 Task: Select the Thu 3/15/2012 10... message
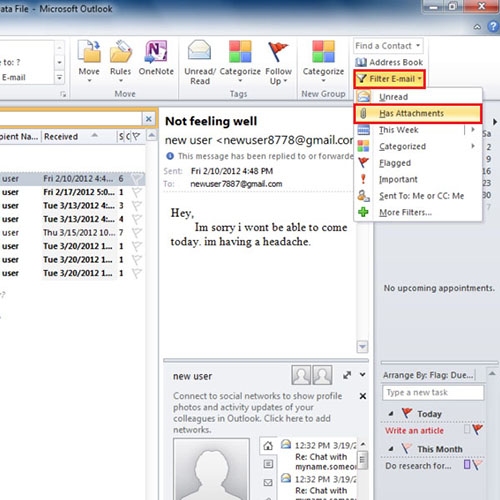(72, 233)
